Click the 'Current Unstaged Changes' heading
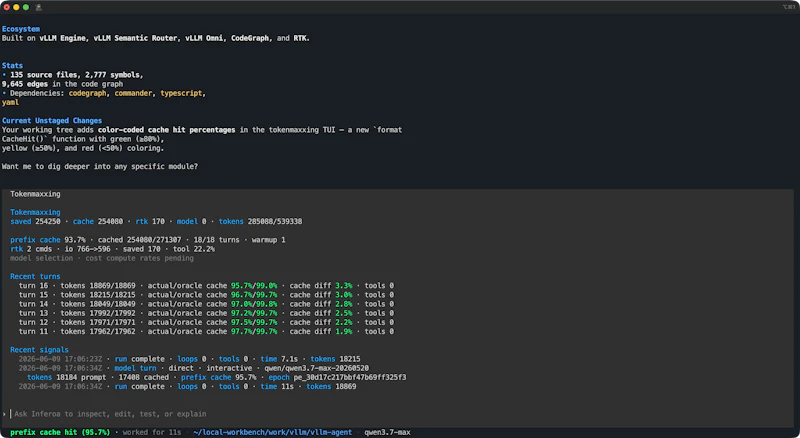800x438 pixels. (x=52, y=120)
